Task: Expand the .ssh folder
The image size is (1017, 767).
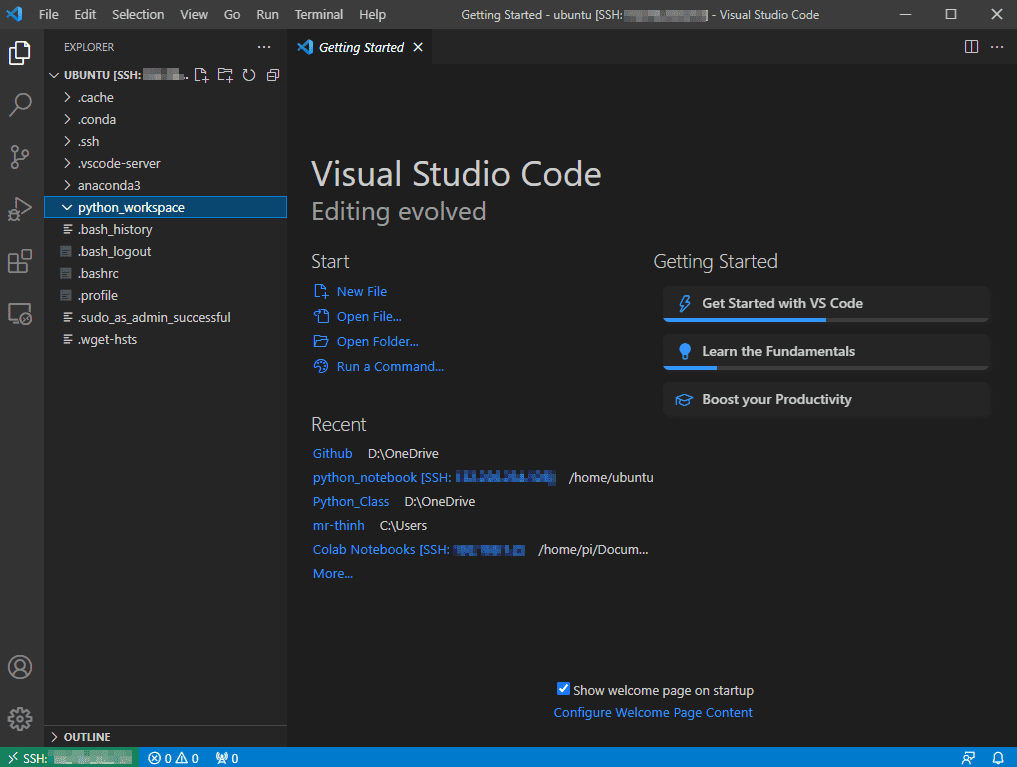Action: [165, 141]
